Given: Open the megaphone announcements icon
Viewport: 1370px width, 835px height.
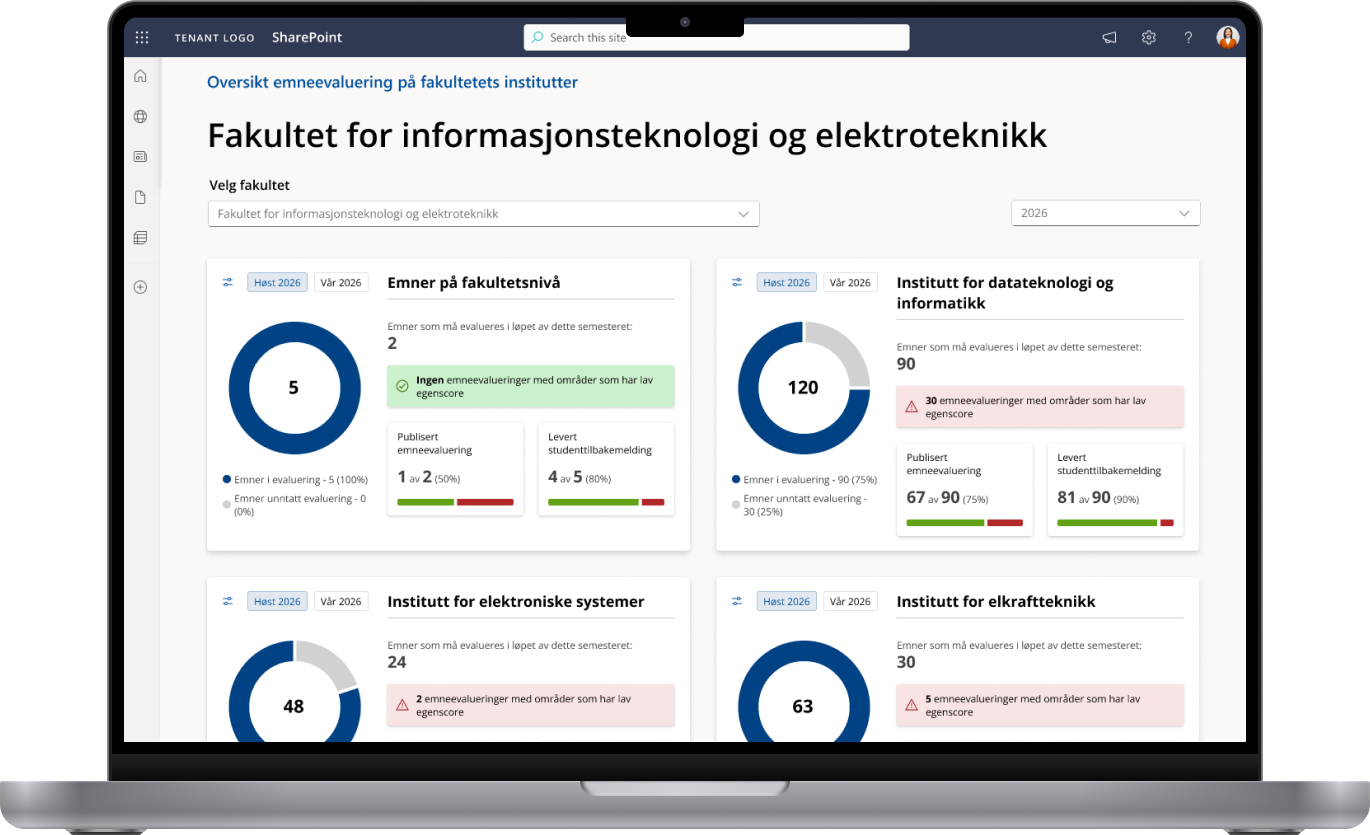Looking at the screenshot, I should [x=1108, y=37].
